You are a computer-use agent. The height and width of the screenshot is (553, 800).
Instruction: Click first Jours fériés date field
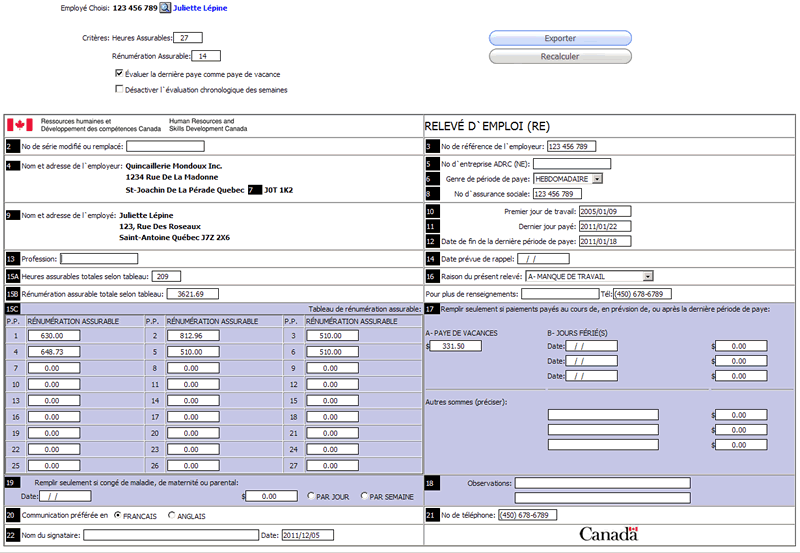591,346
